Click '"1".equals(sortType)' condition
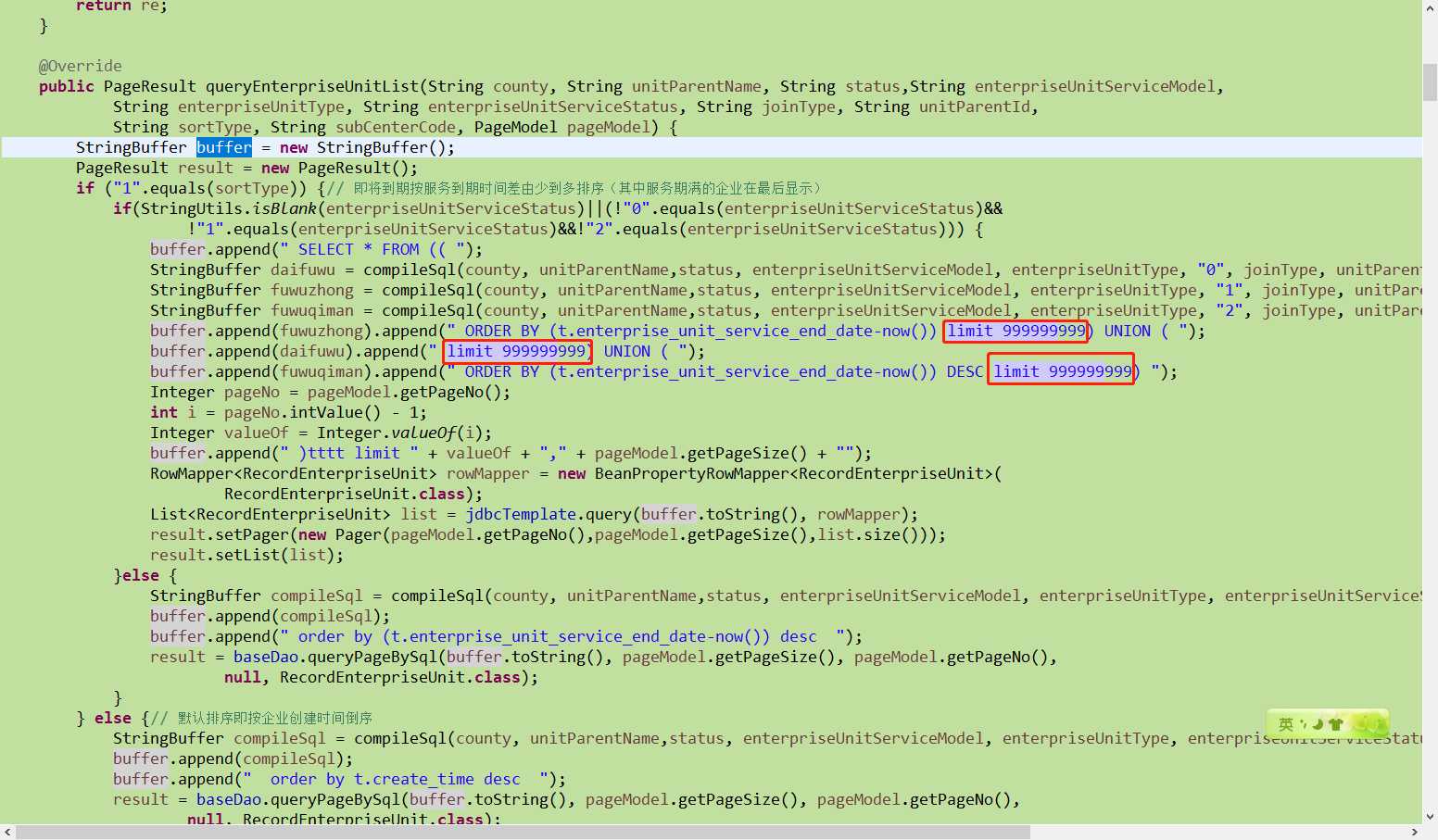 click(201, 188)
